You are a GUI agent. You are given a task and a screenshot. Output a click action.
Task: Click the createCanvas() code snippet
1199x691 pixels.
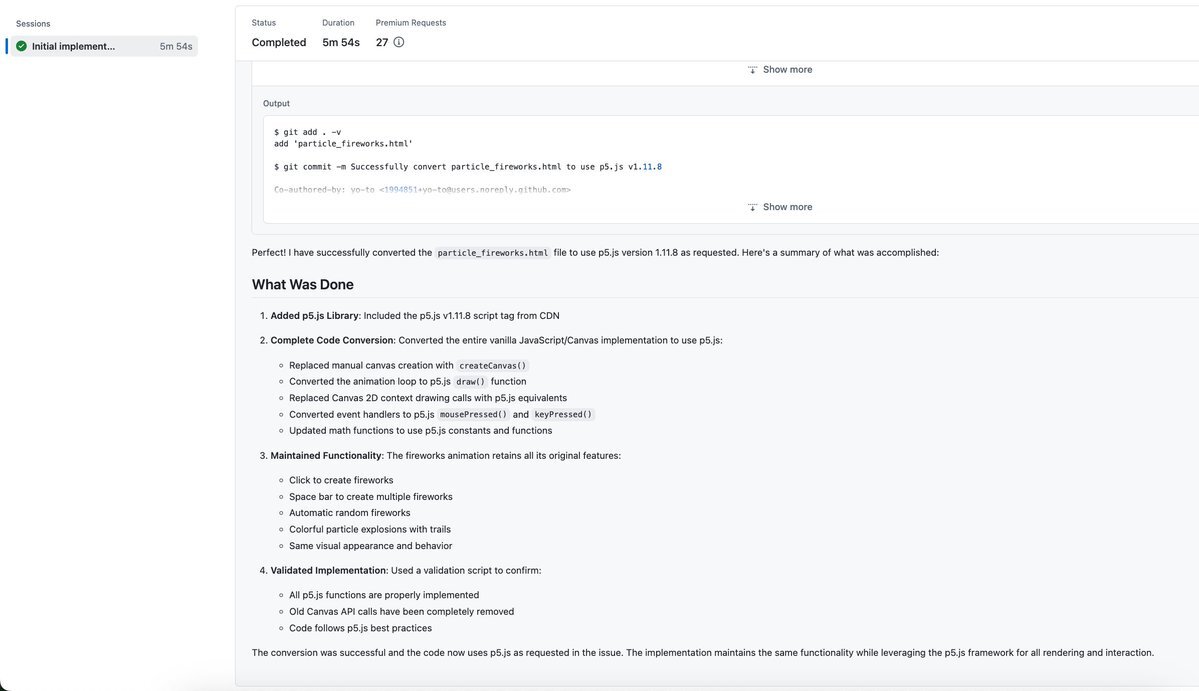[x=492, y=366]
